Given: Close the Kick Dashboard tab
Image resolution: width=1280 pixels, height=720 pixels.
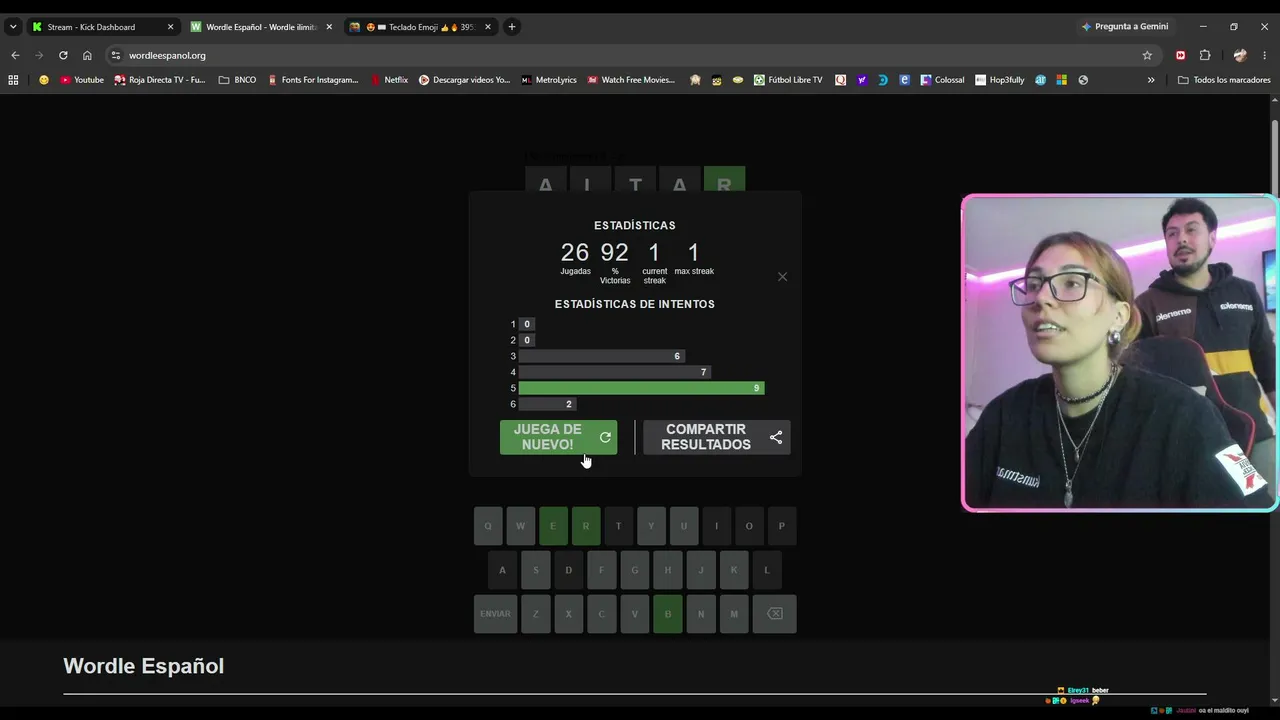Looking at the screenshot, I should pos(170,27).
